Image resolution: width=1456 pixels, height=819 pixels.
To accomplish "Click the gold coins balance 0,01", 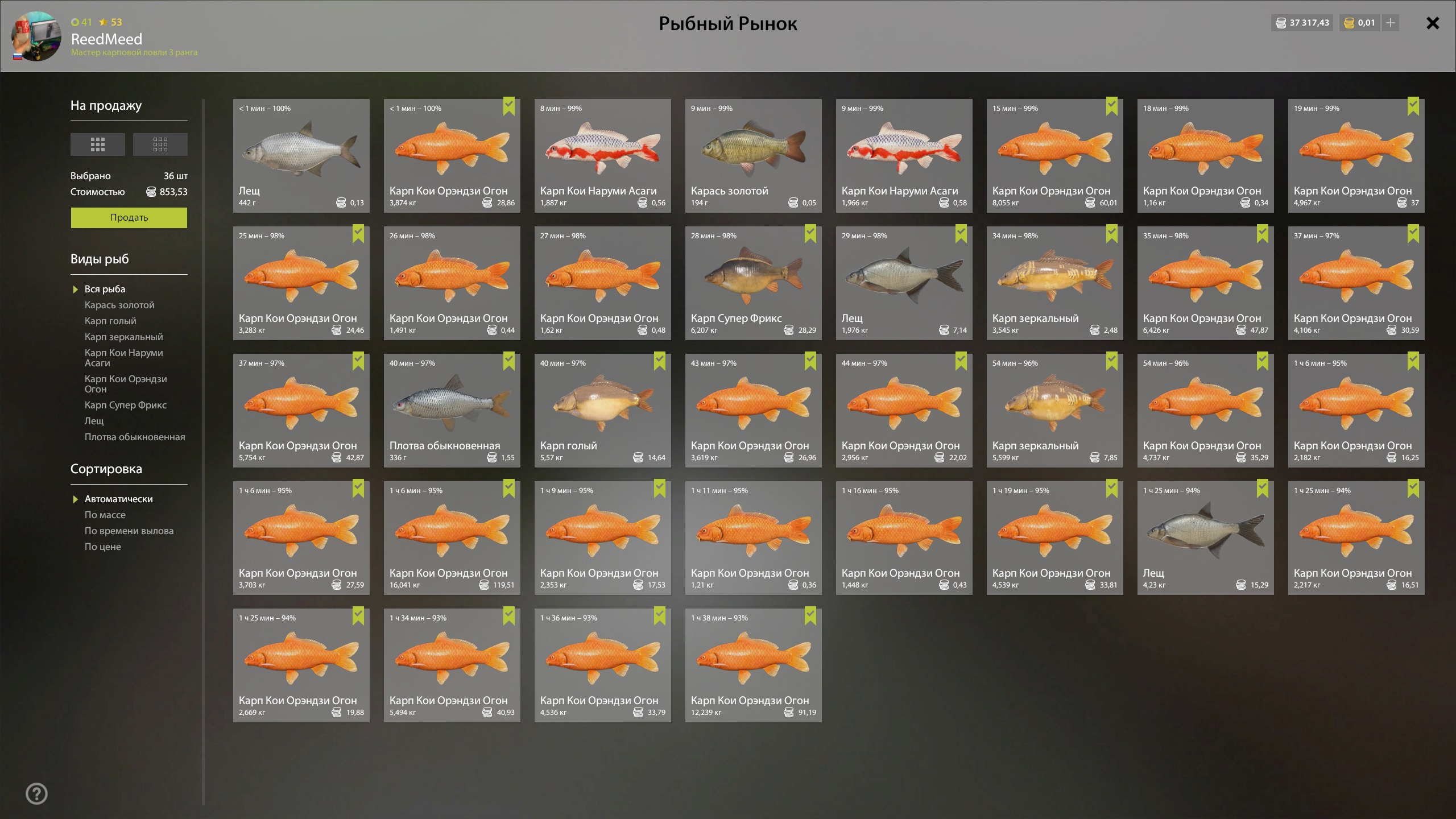I will pos(1359,23).
